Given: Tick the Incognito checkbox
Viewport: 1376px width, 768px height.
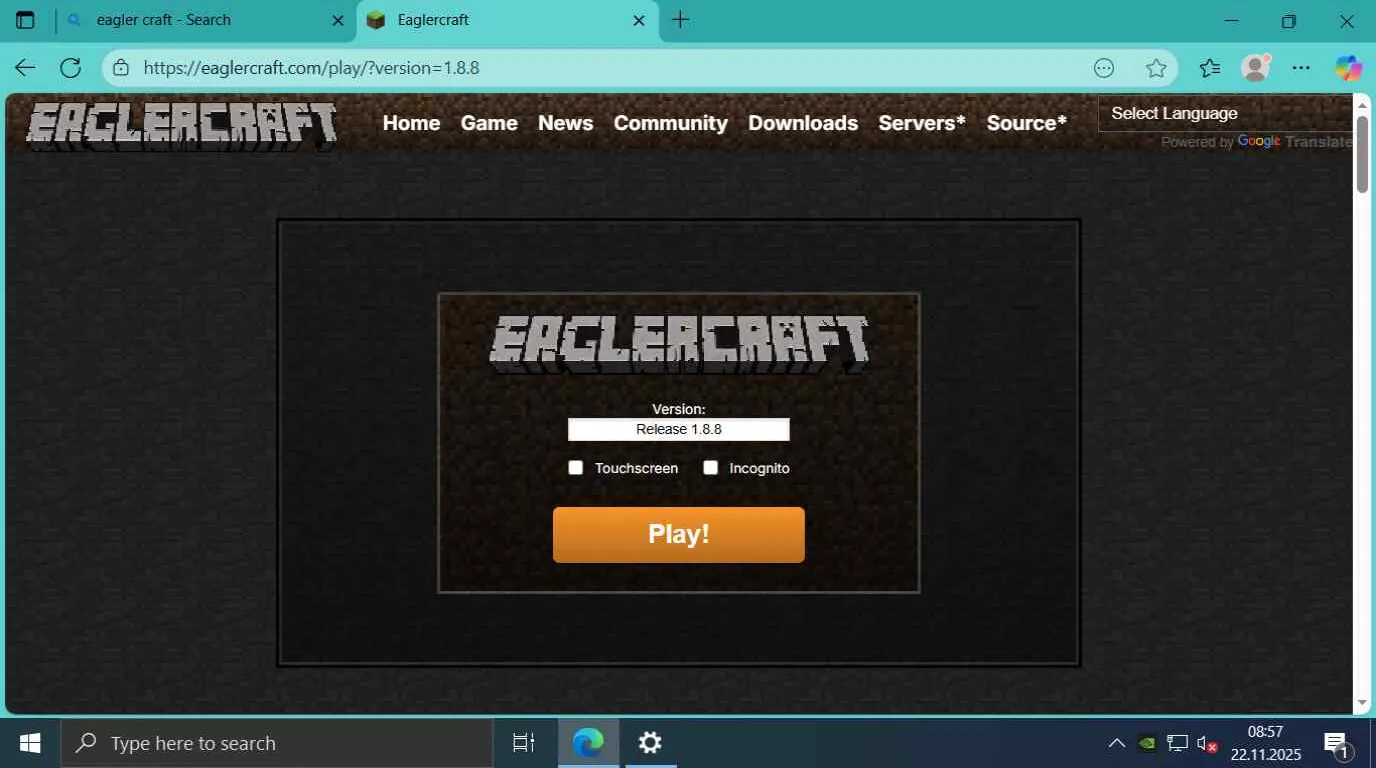Looking at the screenshot, I should coord(710,468).
